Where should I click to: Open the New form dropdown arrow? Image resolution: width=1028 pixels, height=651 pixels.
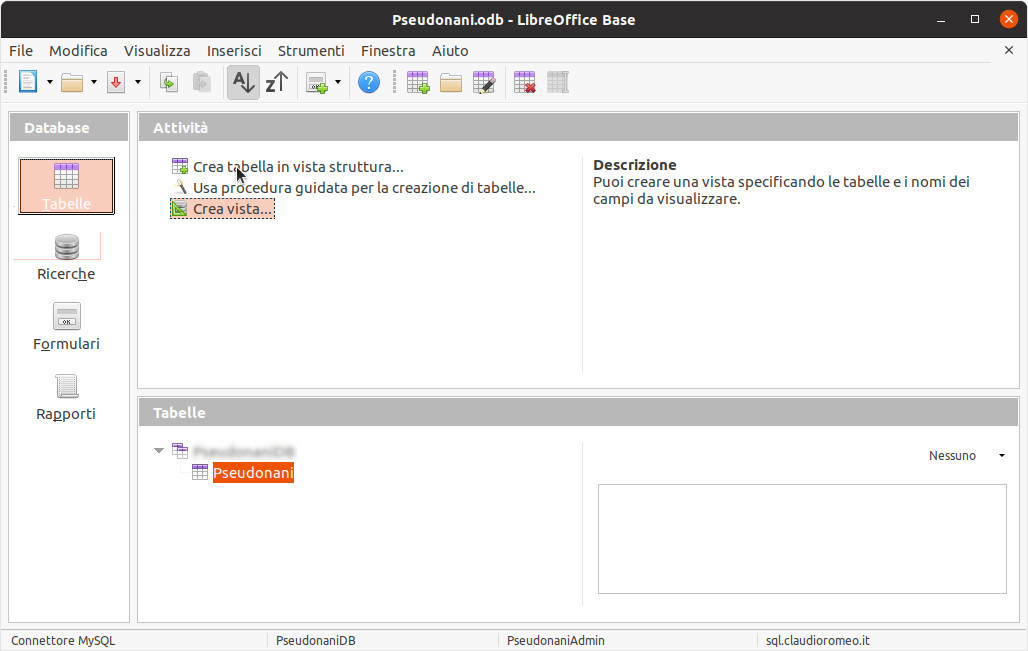tap(338, 82)
